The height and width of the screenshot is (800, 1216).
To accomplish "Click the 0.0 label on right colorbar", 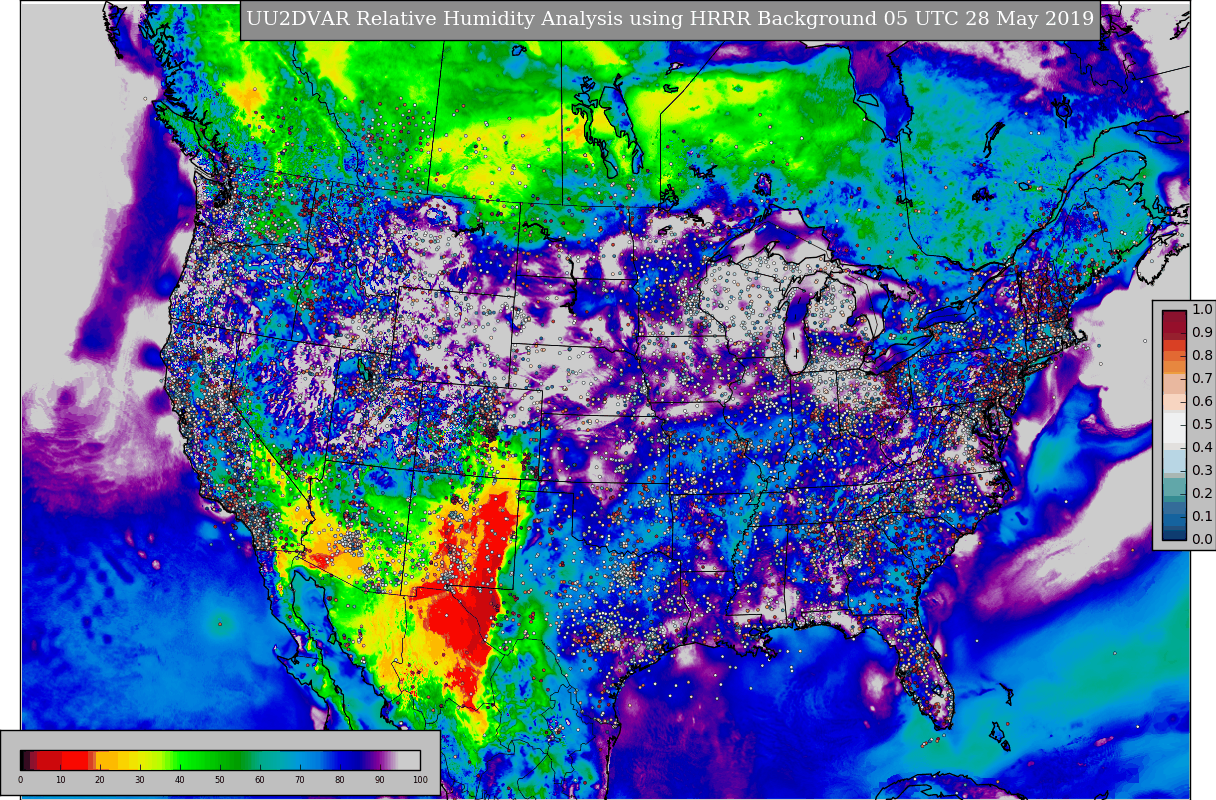I will point(1202,539).
